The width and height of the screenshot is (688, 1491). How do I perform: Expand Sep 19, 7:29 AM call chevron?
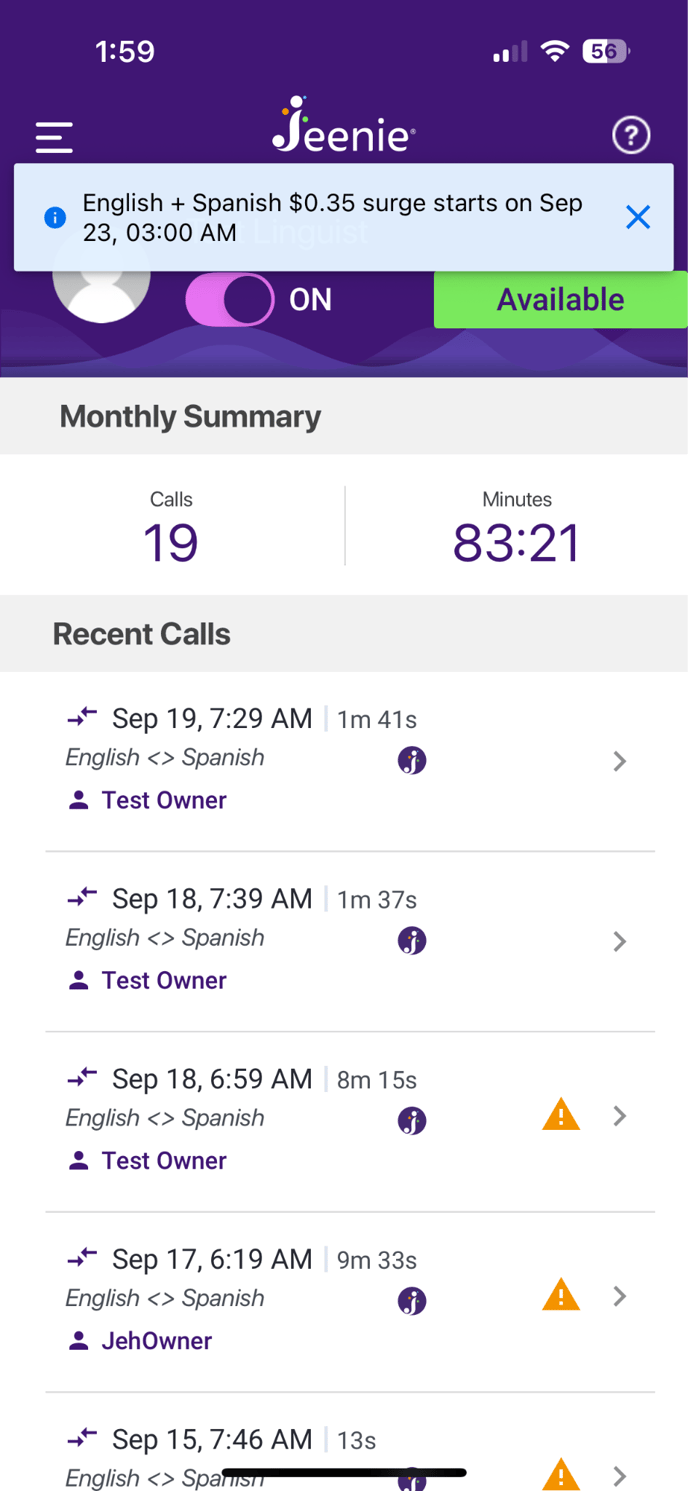click(x=620, y=761)
